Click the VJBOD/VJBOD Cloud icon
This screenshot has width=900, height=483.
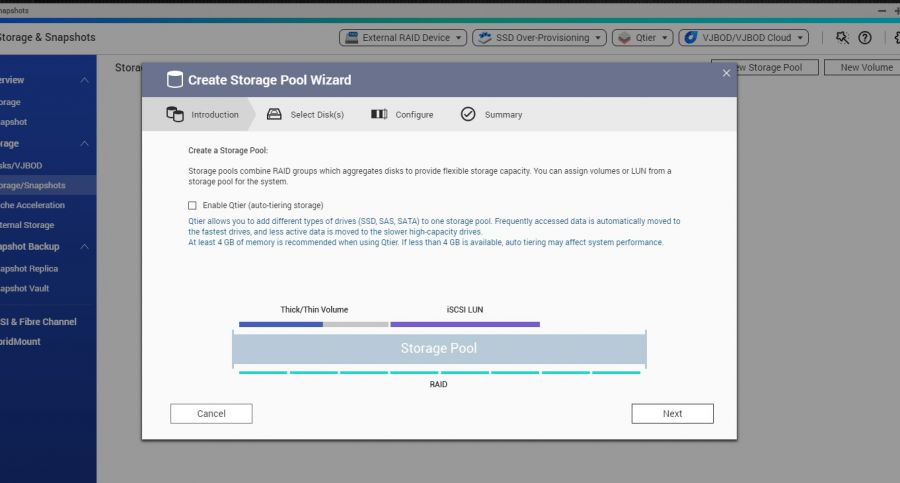690,38
